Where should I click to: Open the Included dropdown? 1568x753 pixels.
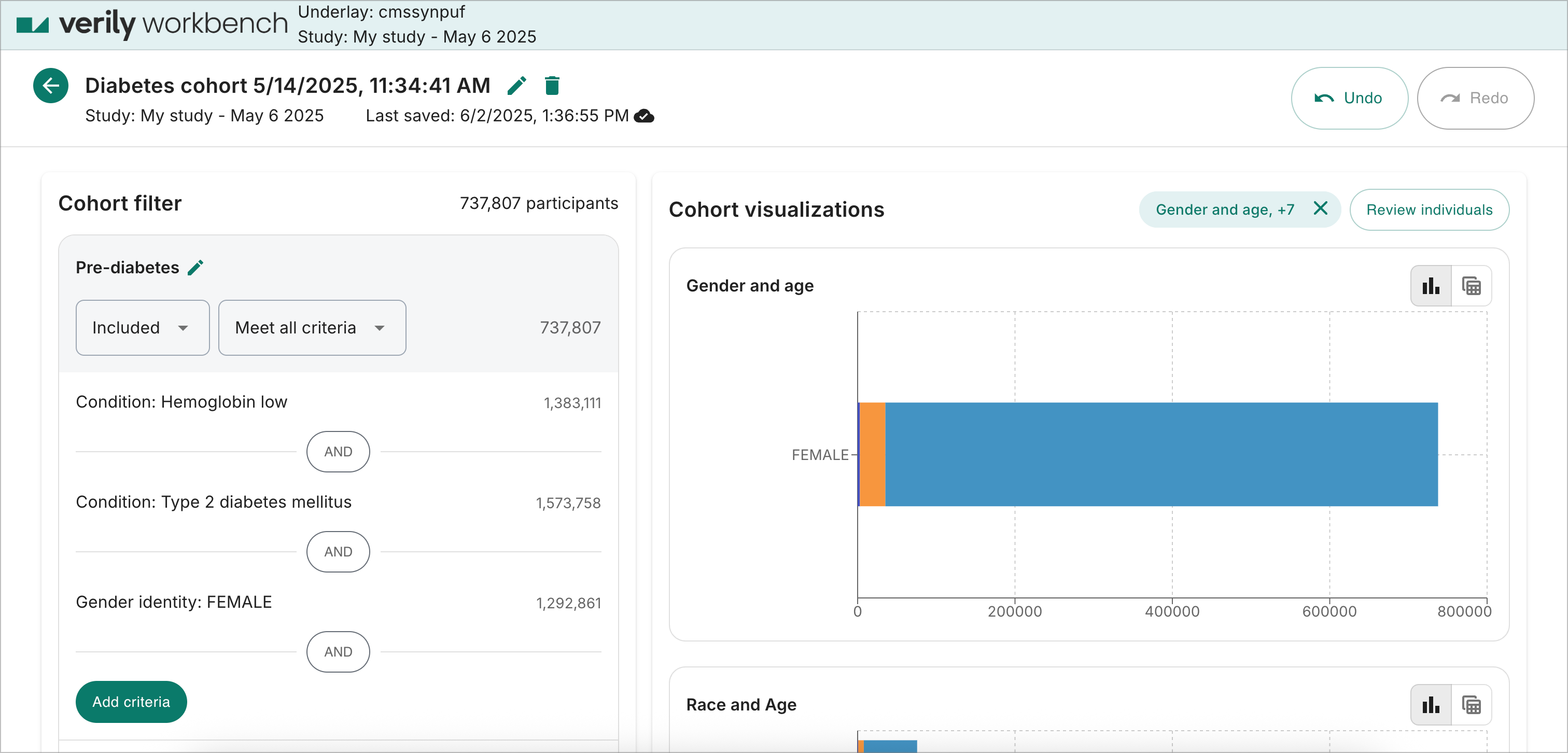[x=143, y=328]
